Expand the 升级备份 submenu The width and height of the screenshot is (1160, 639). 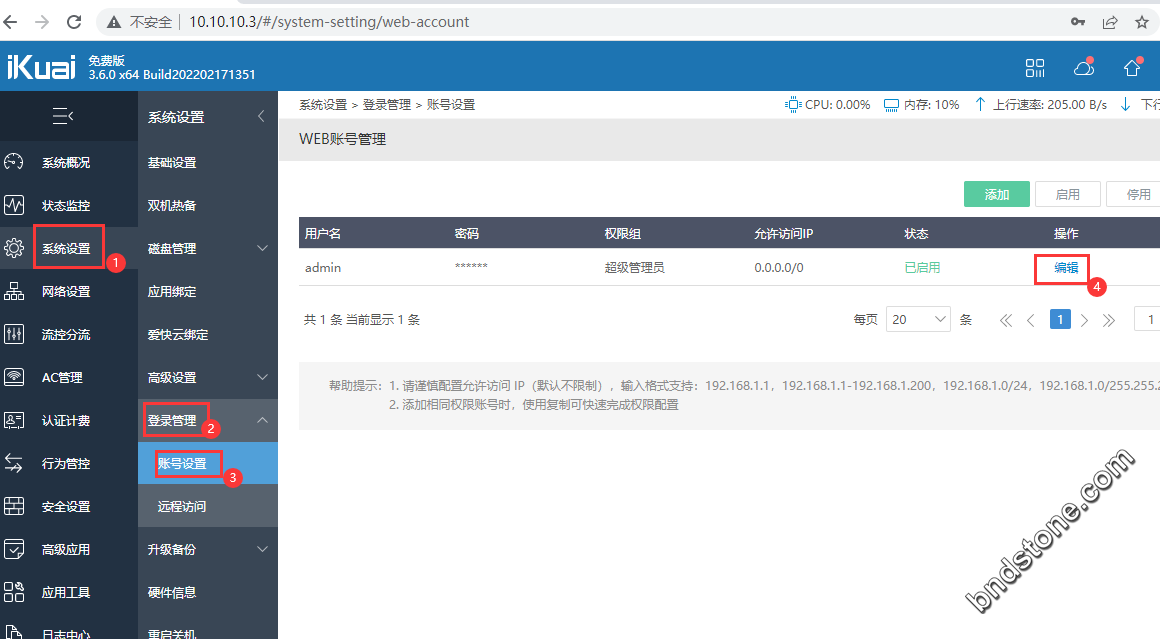[x=262, y=549]
